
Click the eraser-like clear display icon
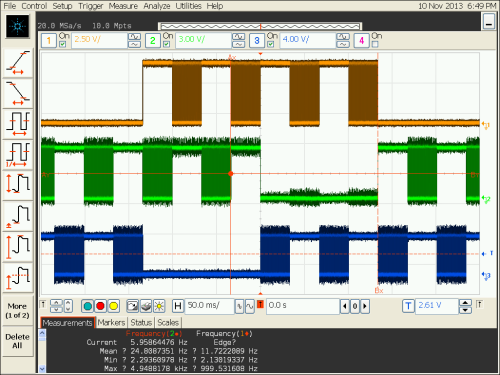tap(146, 306)
